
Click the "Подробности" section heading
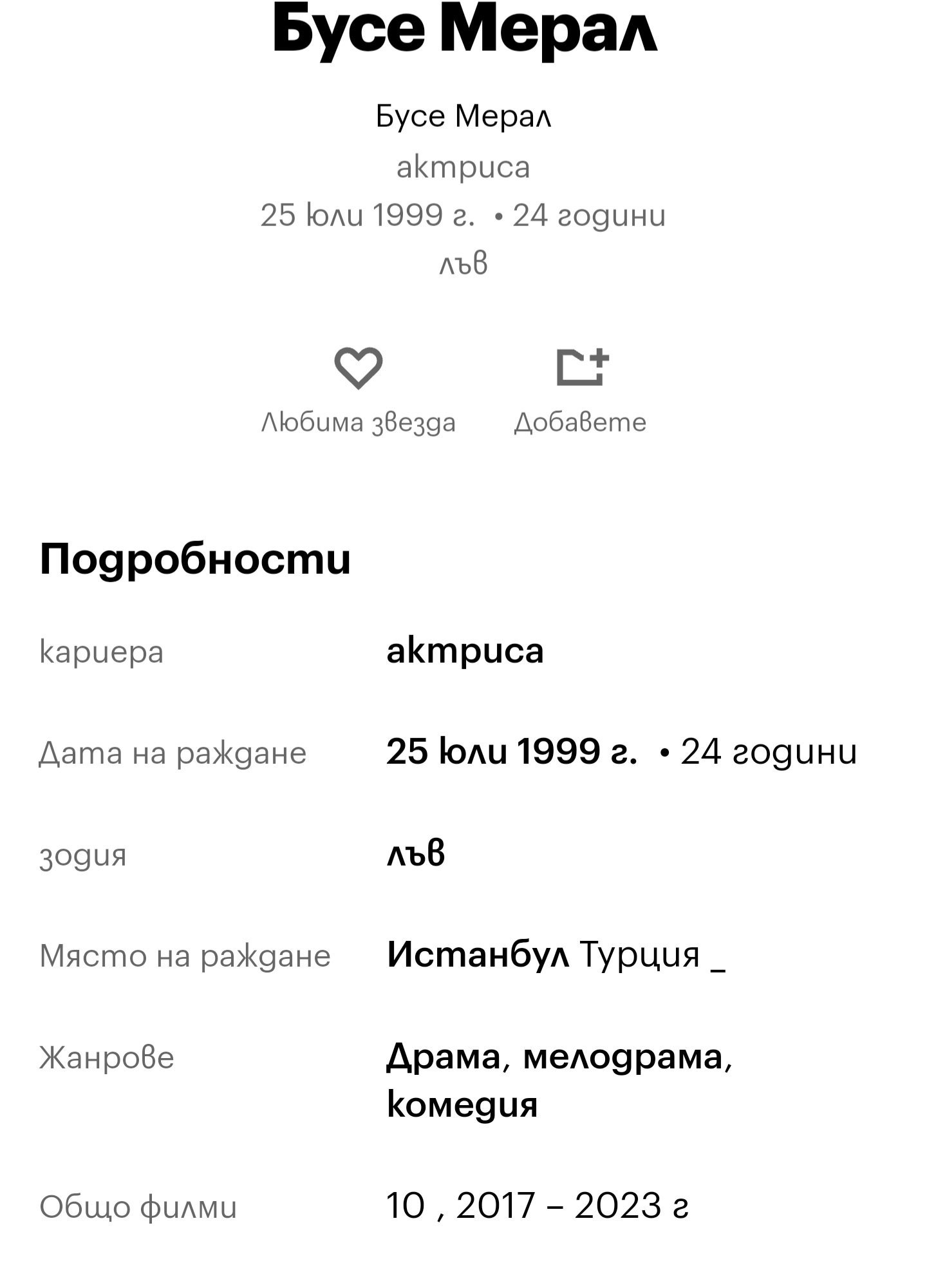coord(195,559)
